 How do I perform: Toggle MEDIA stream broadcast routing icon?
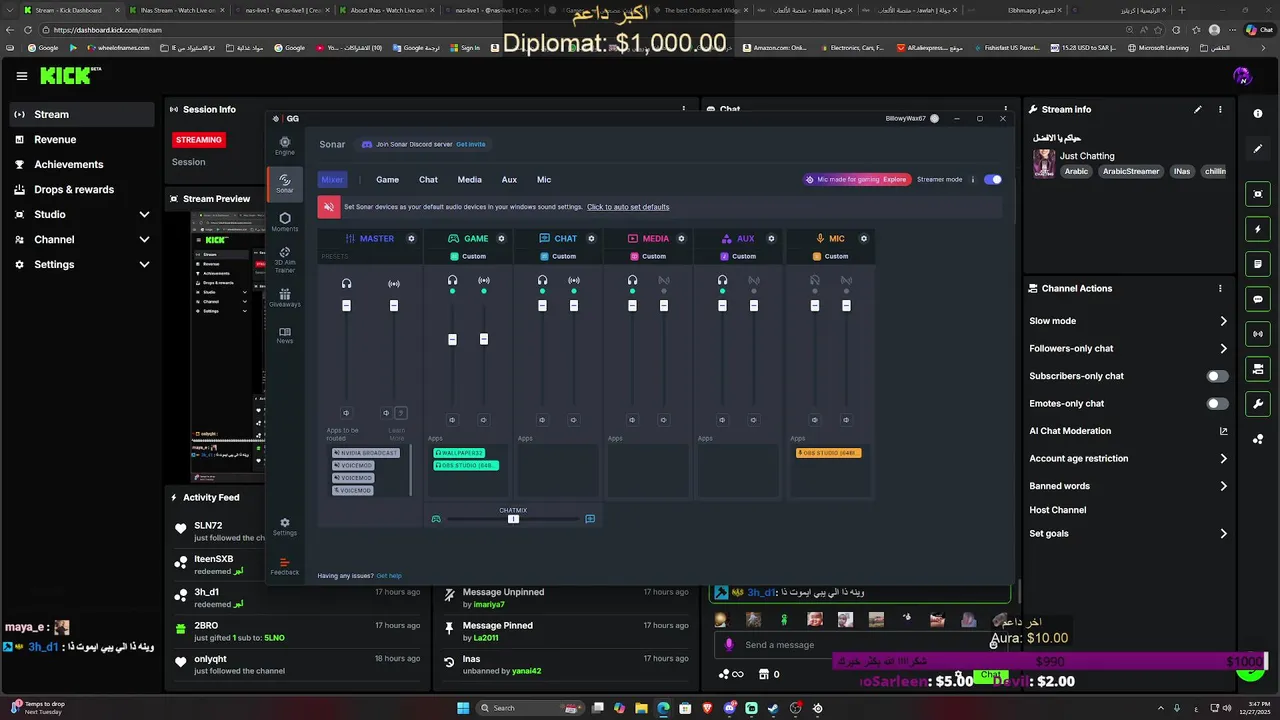tap(664, 281)
